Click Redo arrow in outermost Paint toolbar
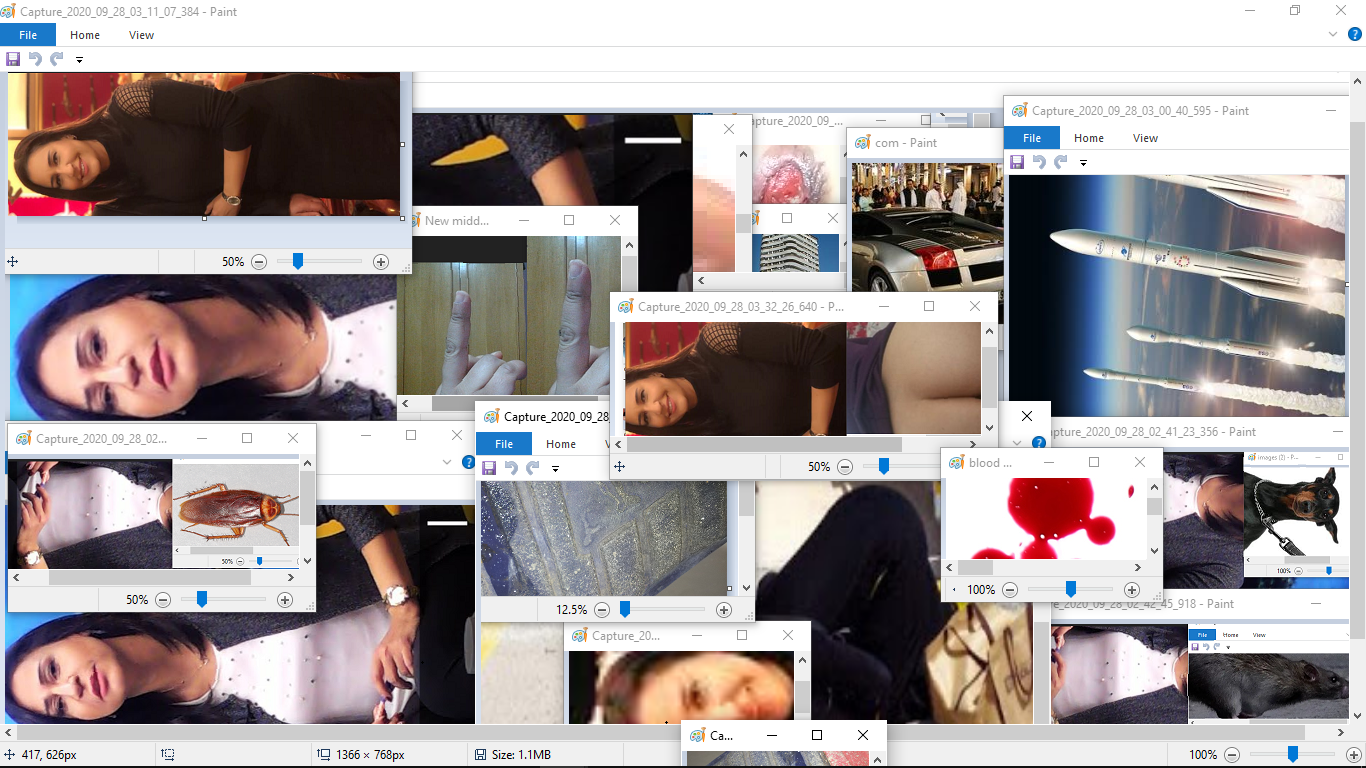 pyautogui.click(x=57, y=59)
